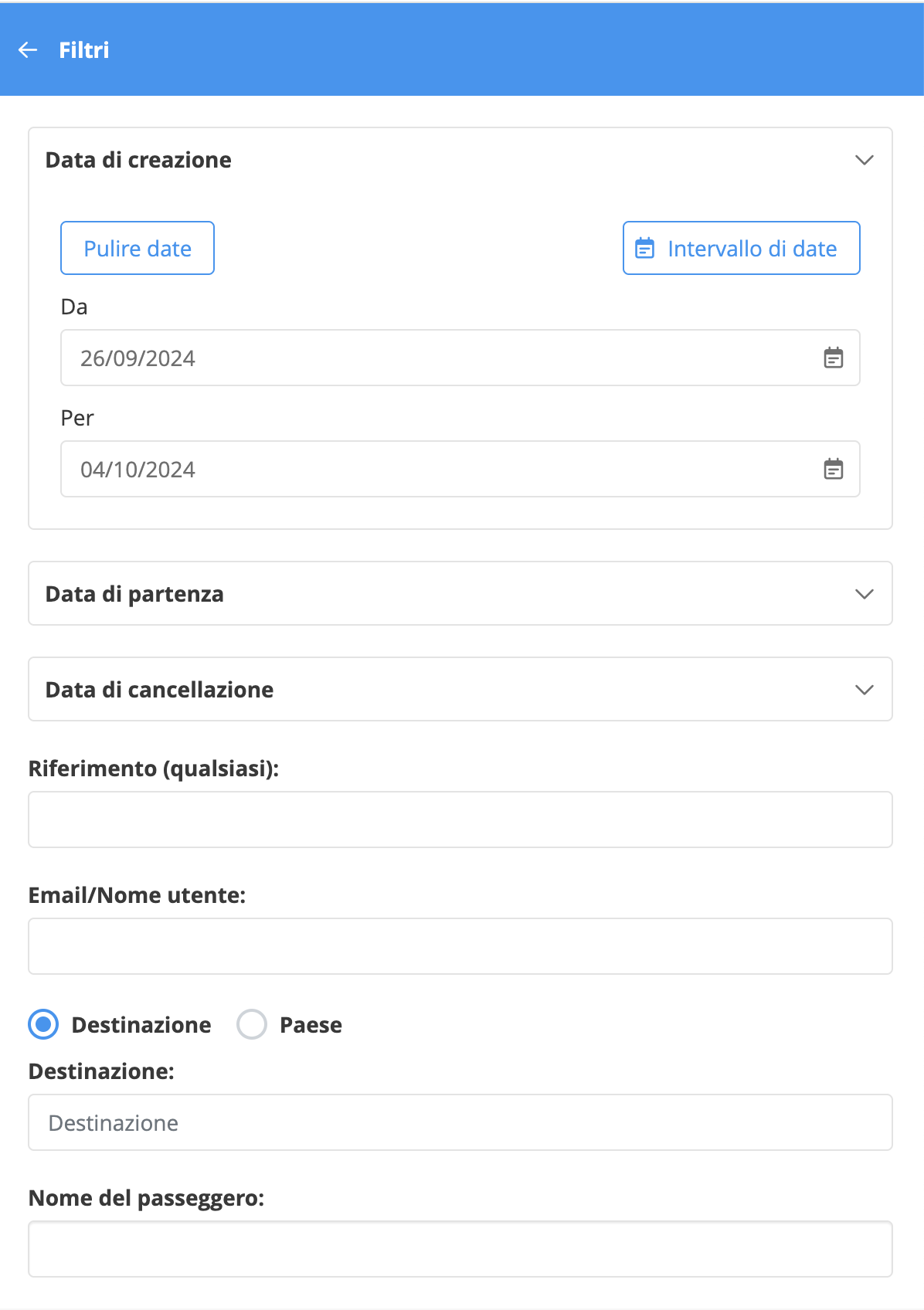Viewport: 924px width, 1310px height.
Task: Focus the Per date field 04/10/2024
Action: pos(460,469)
